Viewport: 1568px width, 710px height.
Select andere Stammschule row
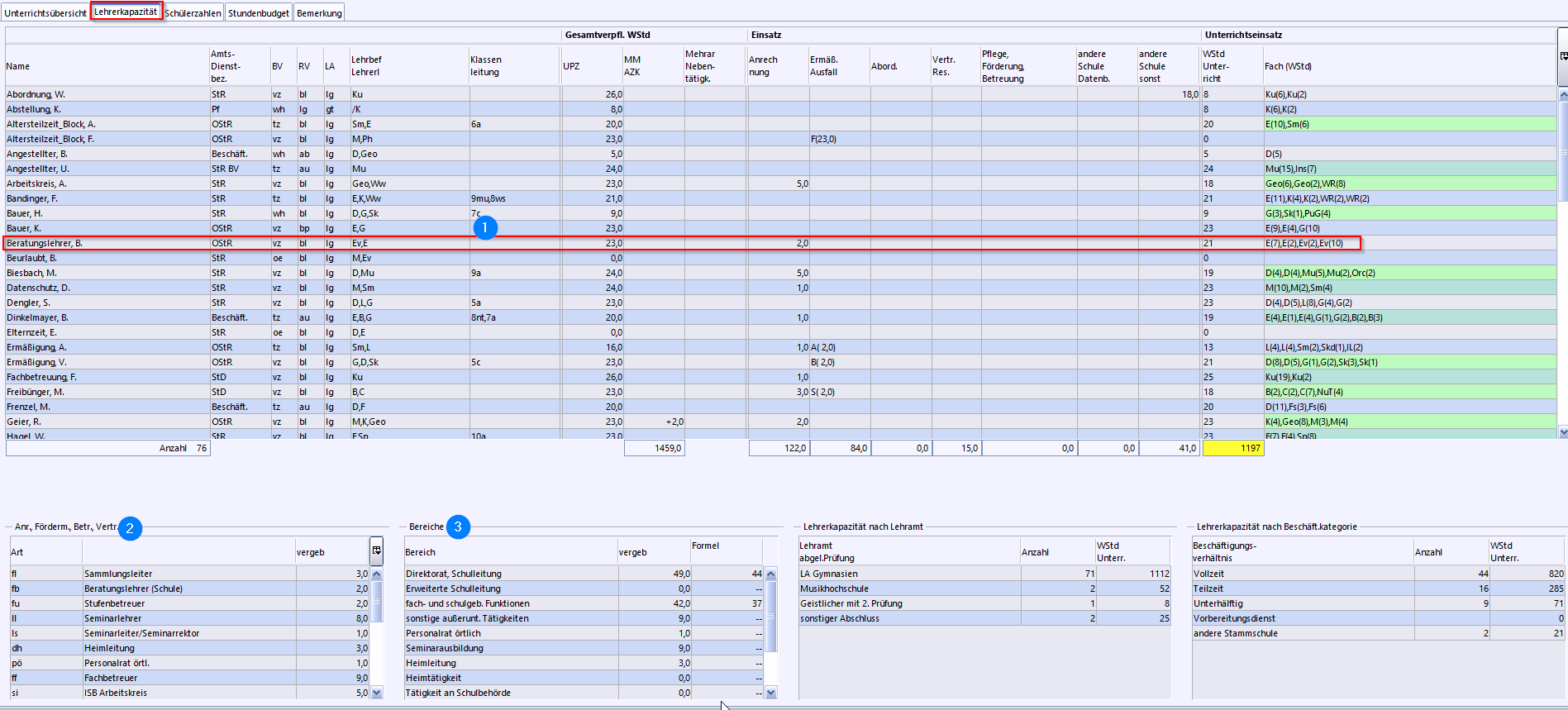tap(1378, 633)
